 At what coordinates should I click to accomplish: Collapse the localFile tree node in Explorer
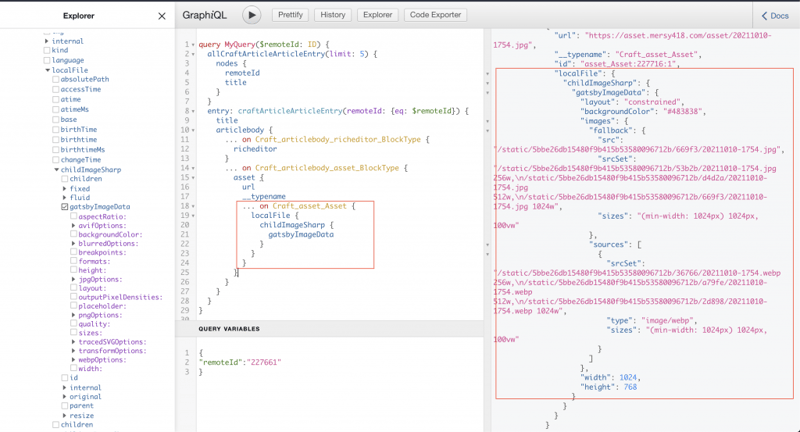click(48, 71)
